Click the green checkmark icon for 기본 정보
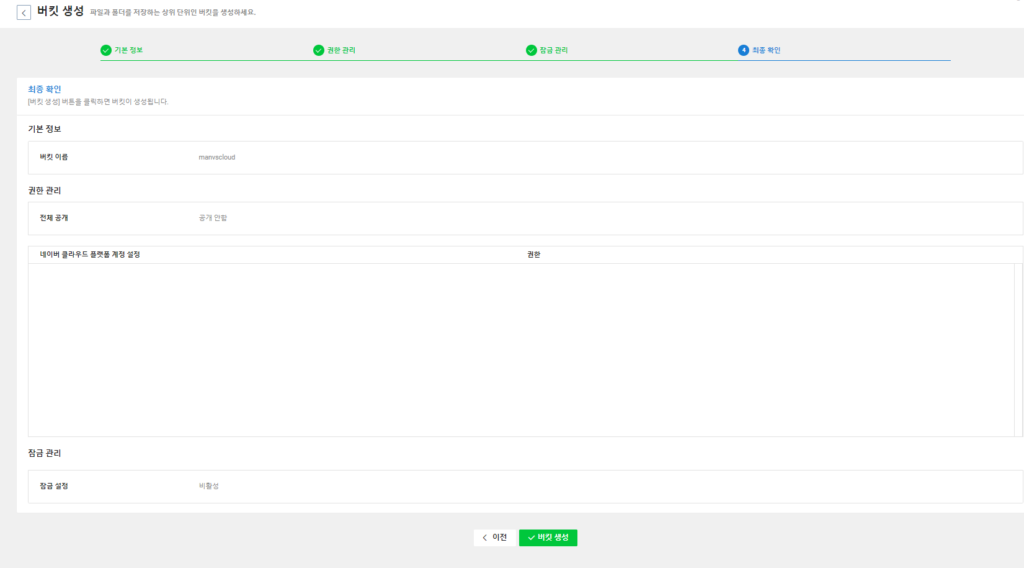The image size is (1024, 568). point(106,50)
